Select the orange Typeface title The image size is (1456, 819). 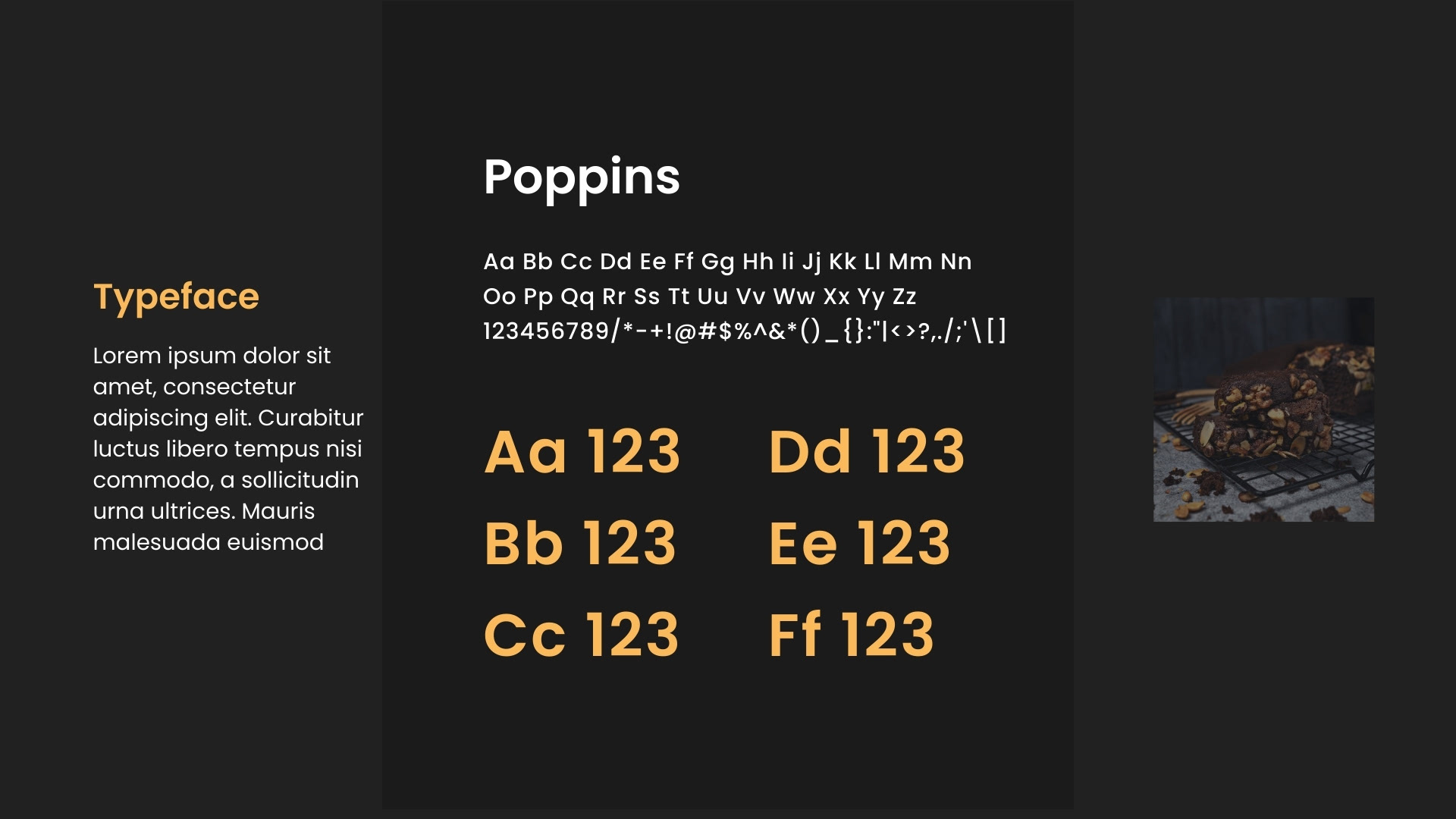(176, 297)
